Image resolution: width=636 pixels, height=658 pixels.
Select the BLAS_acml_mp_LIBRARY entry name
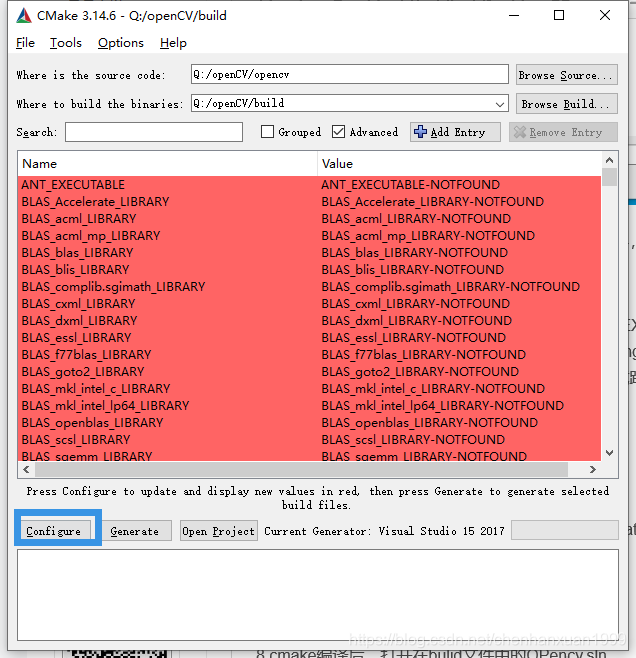[91, 236]
